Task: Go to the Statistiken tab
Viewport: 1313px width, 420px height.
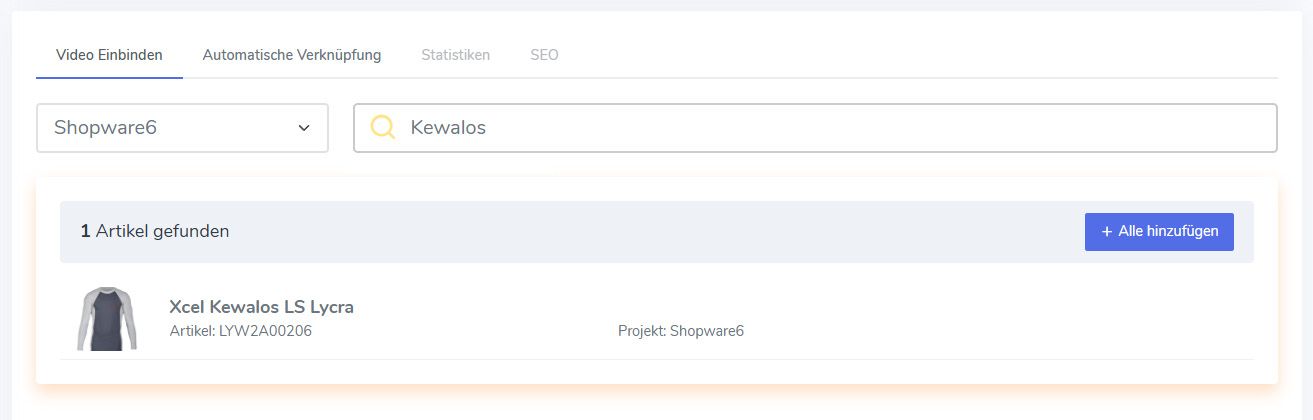Action: point(456,55)
